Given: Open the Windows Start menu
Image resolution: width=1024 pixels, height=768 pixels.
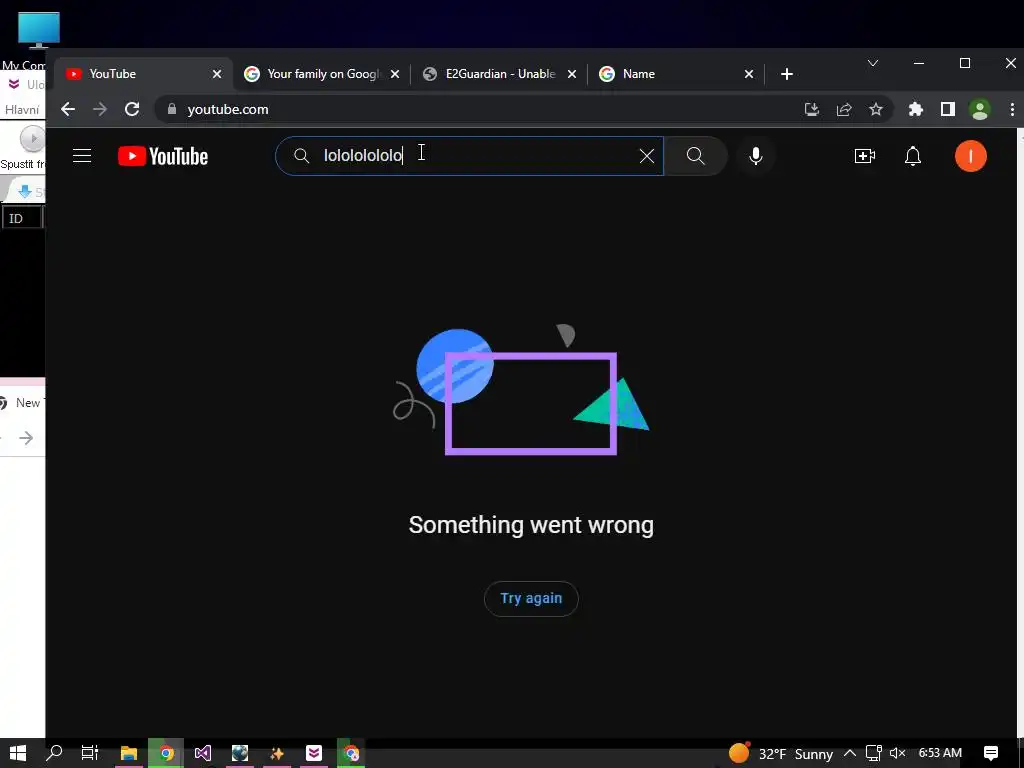Looking at the screenshot, I should tap(18, 753).
